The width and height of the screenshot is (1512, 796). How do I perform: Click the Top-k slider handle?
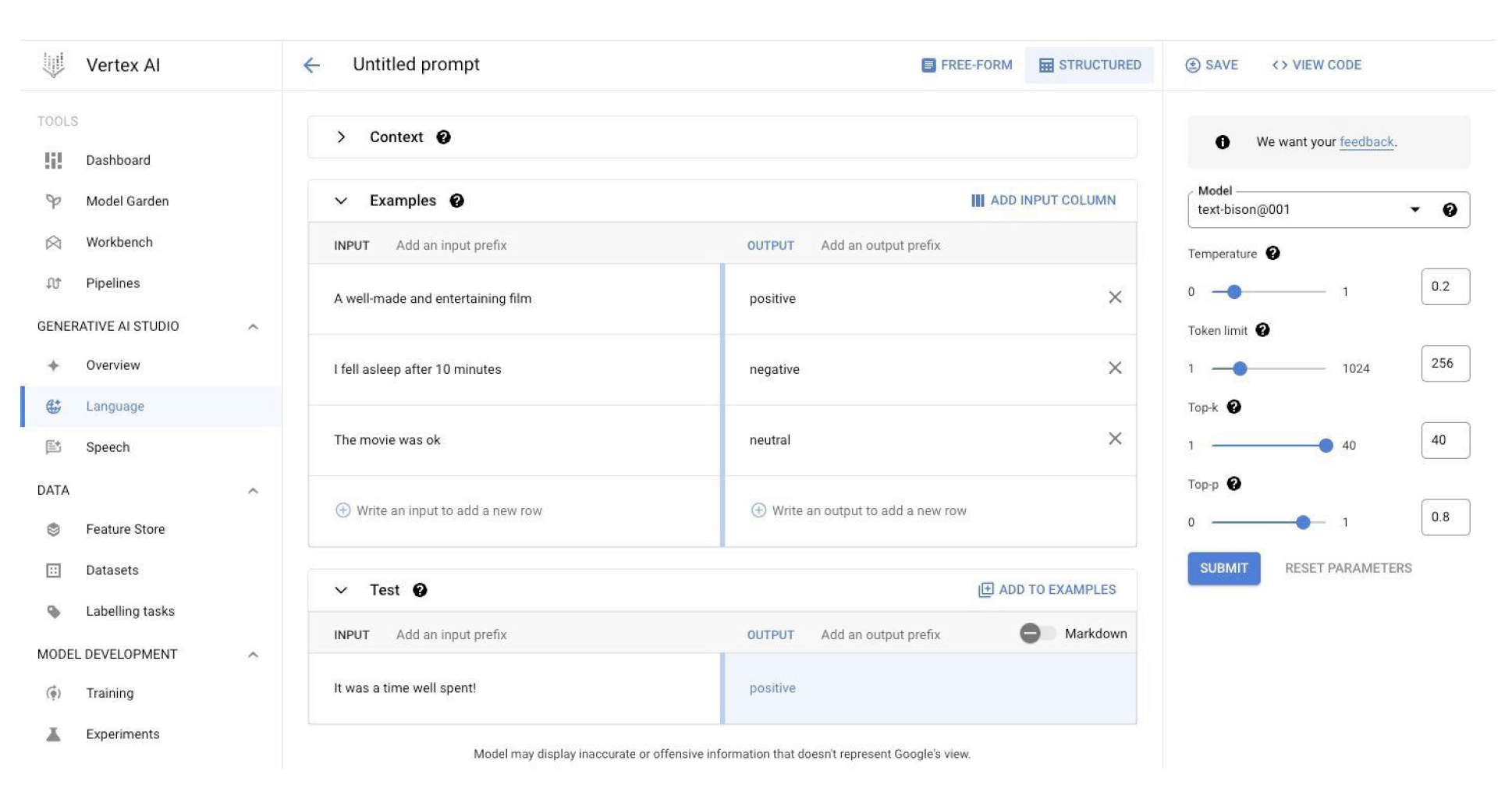tap(1326, 446)
